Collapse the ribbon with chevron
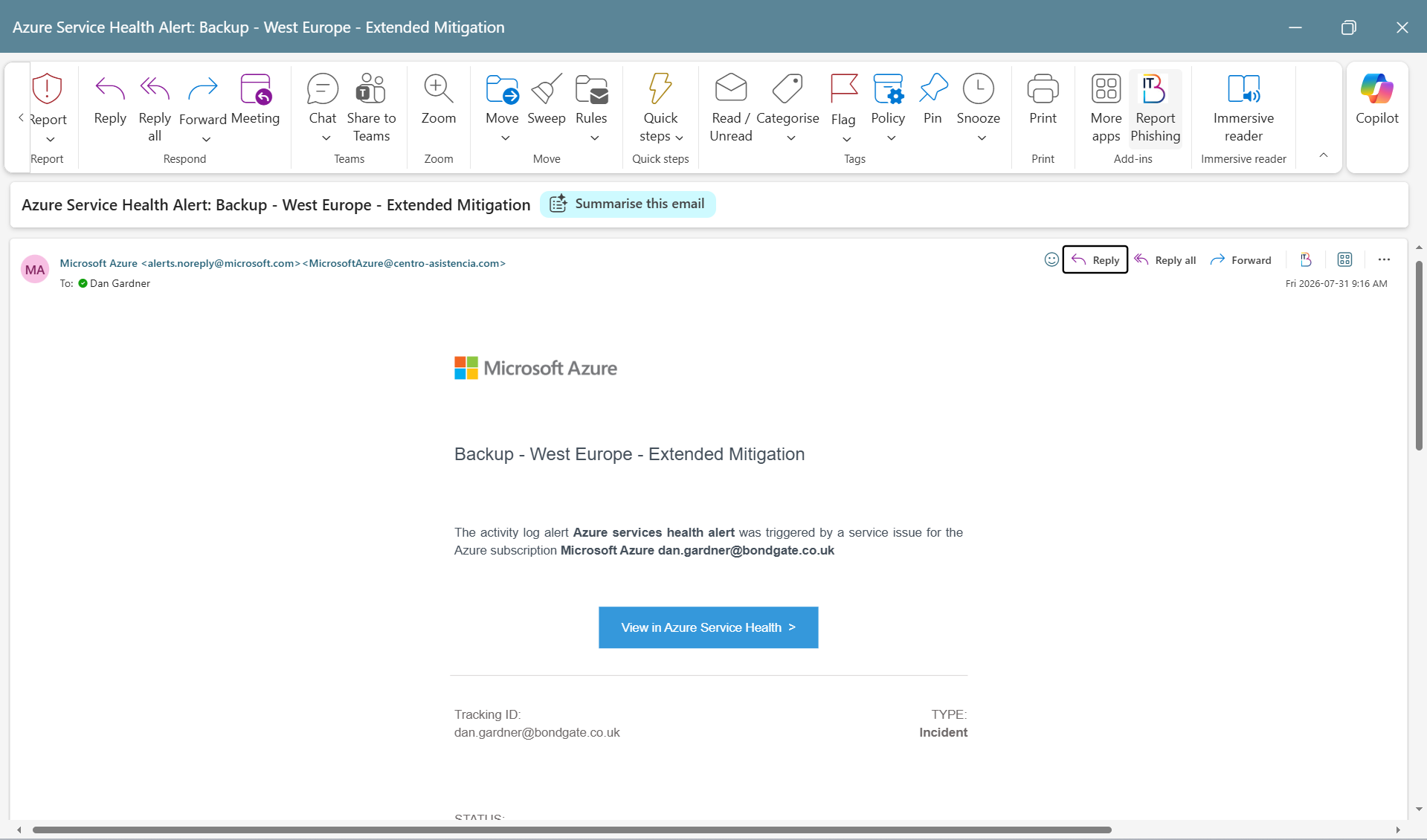This screenshot has height=840, width=1427. click(1324, 155)
